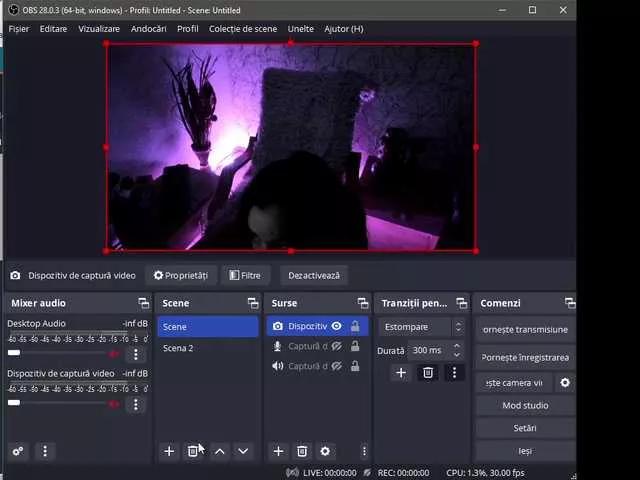Mute the Desktop Audio channel

(114, 353)
